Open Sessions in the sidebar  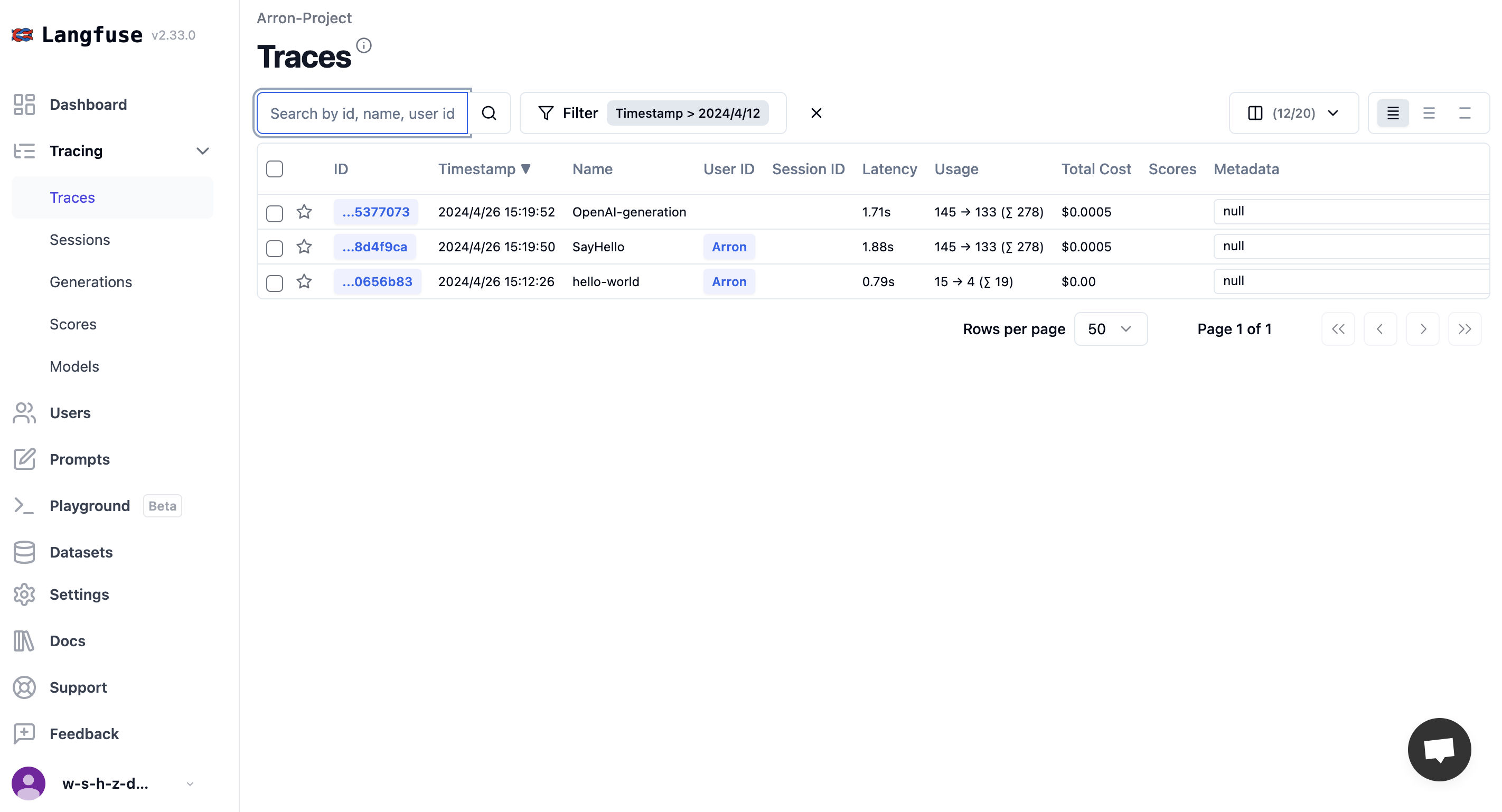[x=80, y=240]
